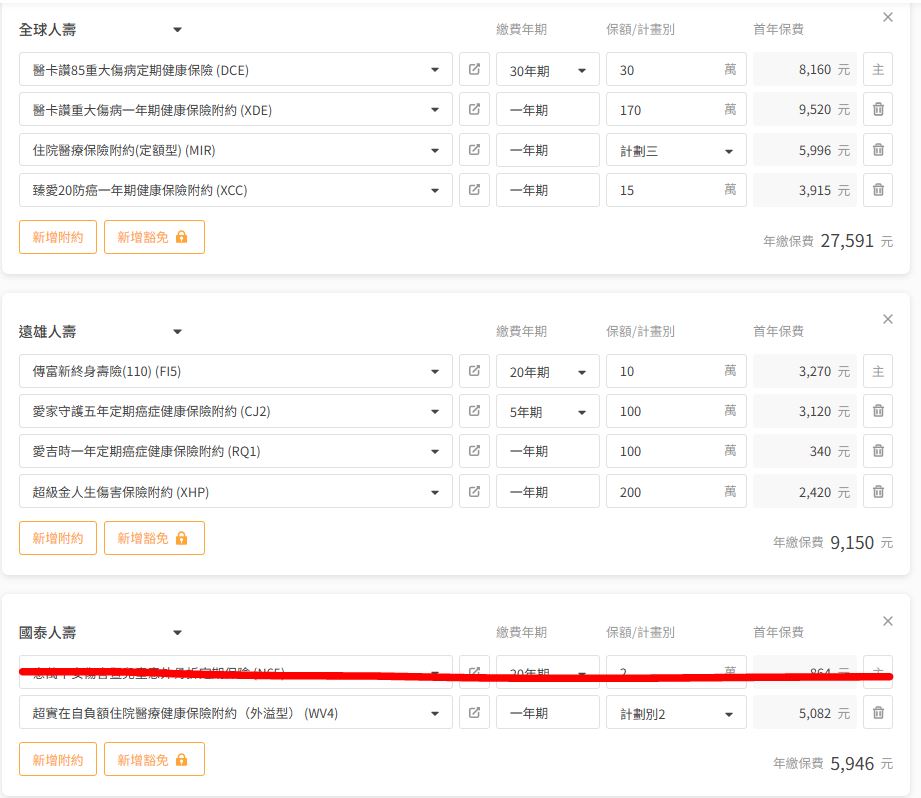Screen dimensions: 921x798
Task: Click the 一年期 period field on the XDE row
Action: coord(547,110)
